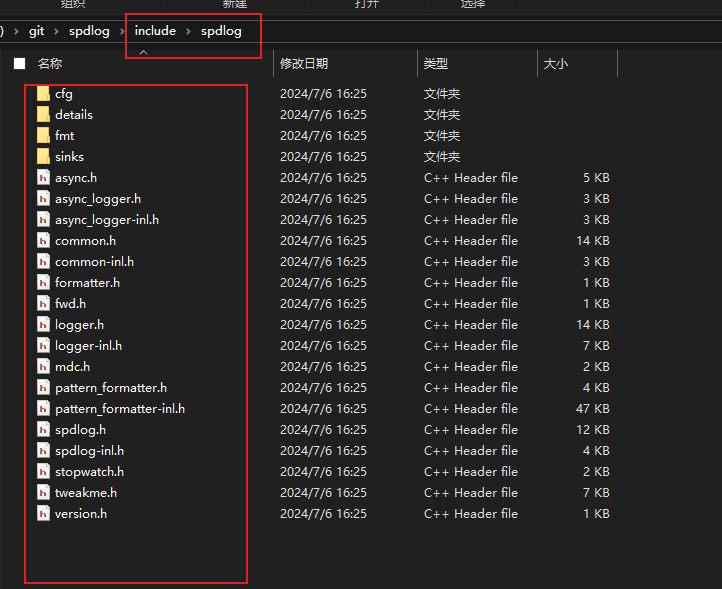Image resolution: width=722 pixels, height=589 pixels.
Task: Click the 文件夹 type of fmt row
Action: [442, 135]
